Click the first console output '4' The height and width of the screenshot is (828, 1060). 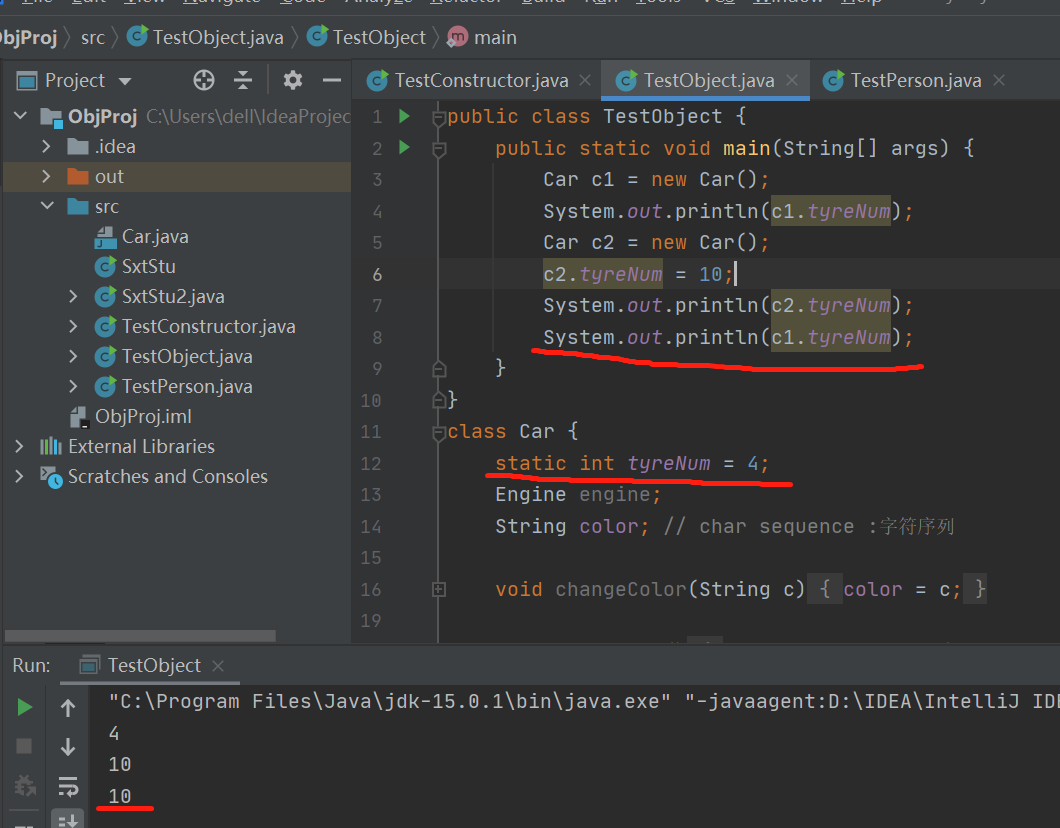coord(114,733)
